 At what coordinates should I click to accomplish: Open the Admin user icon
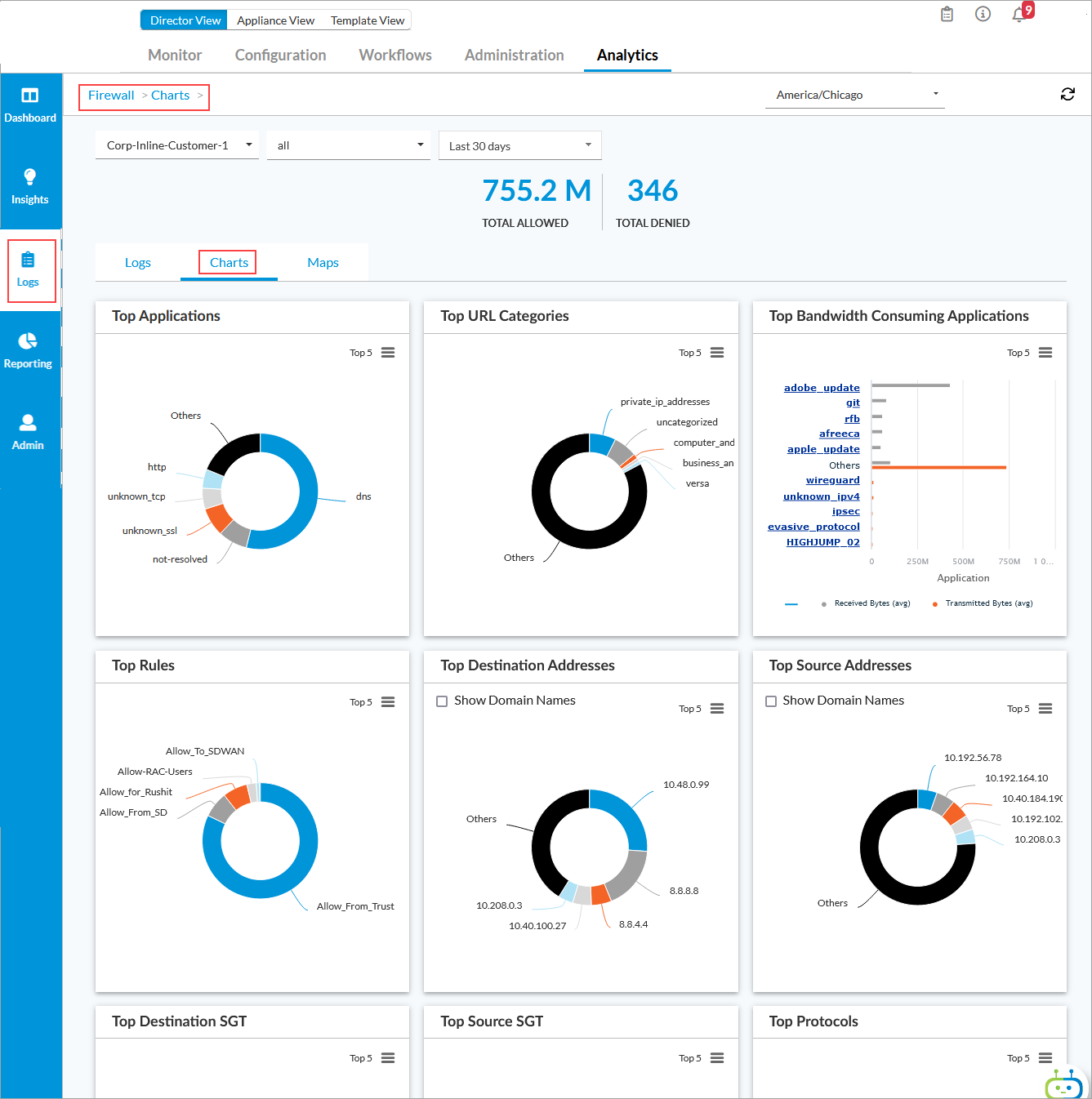coord(28,423)
